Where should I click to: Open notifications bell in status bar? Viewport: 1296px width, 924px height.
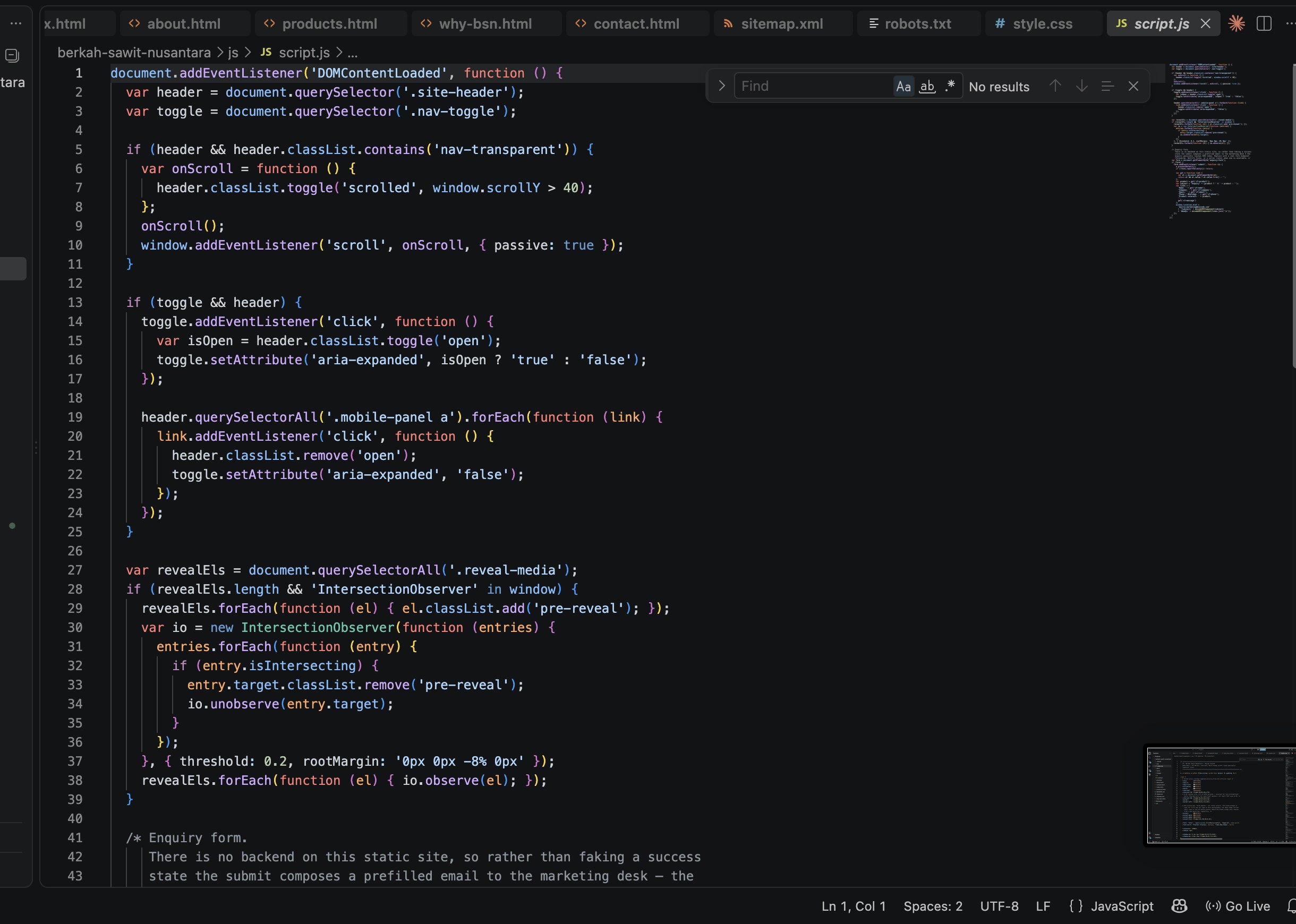[x=1291, y=906]
